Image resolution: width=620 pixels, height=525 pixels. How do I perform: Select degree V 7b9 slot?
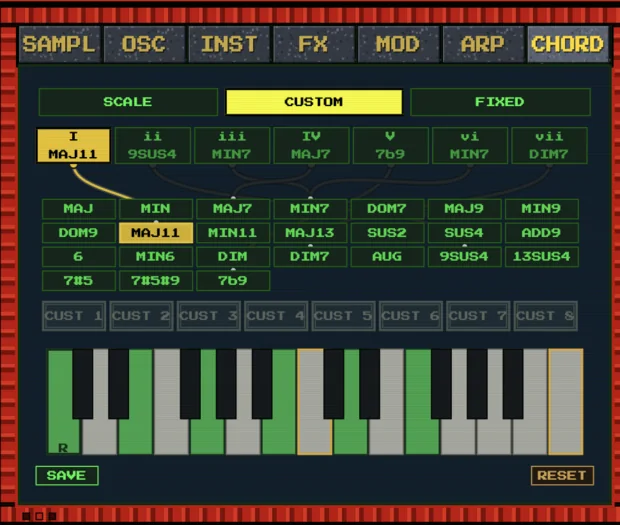click(x=391, y=145)
